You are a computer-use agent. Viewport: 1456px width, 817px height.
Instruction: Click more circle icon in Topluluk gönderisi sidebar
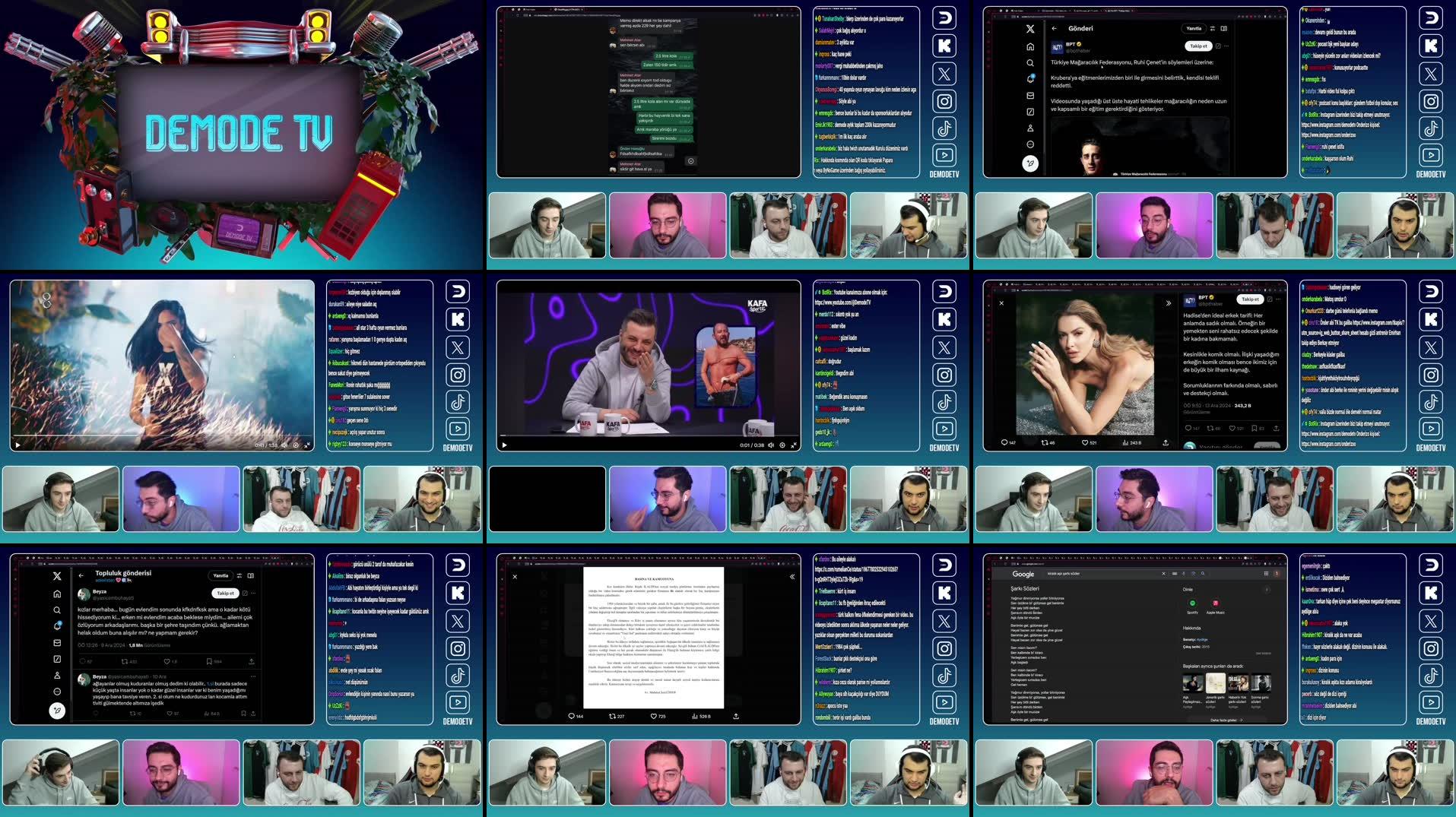(x=57, y=692)
